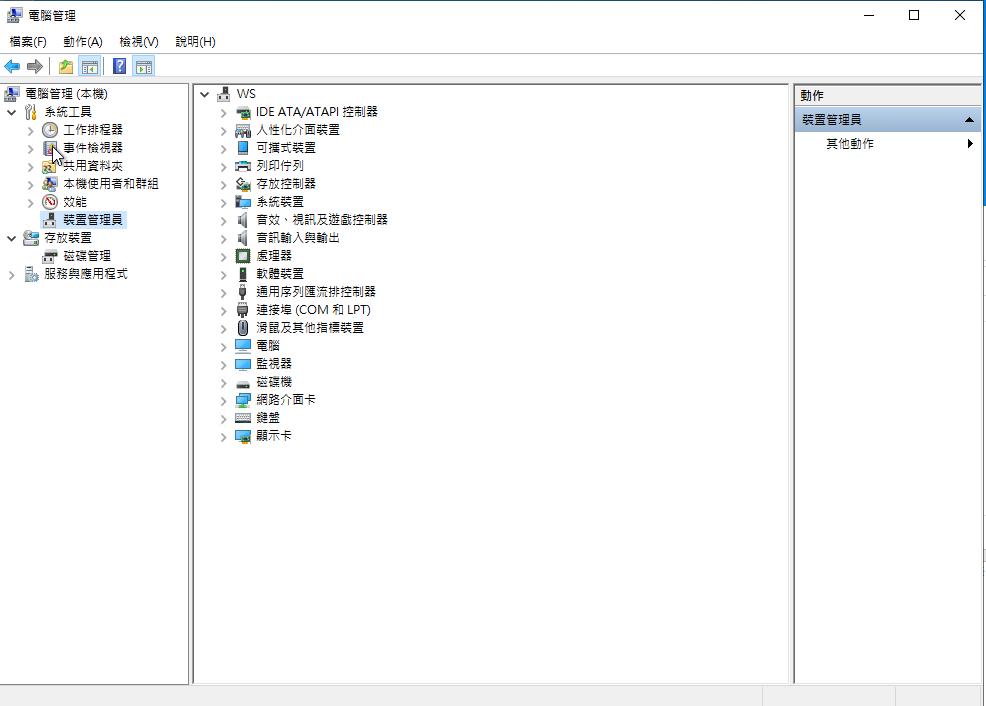
Task: Click the 列印佇列 printer icon
Action: [x=242, y=166]
